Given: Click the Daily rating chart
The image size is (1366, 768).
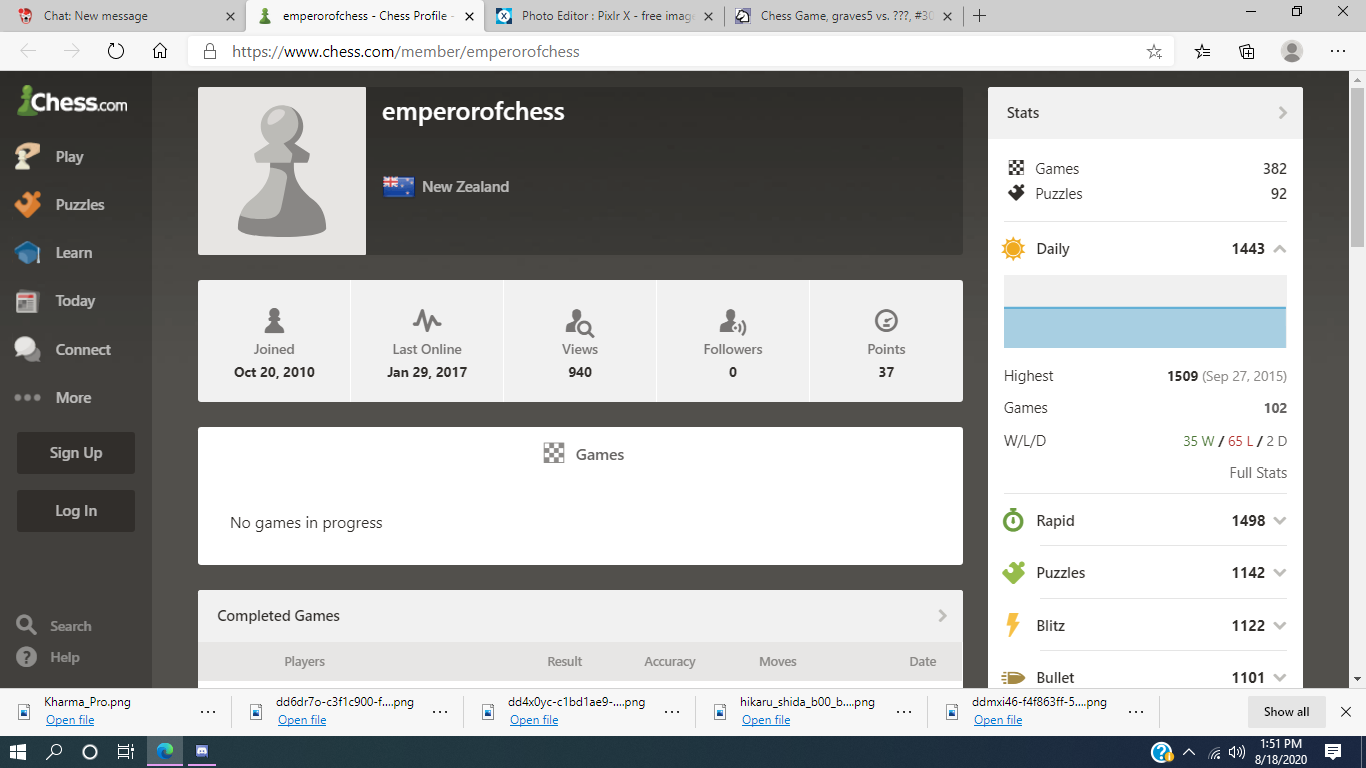Looking at the screenshot, I should click(1145, 312).
